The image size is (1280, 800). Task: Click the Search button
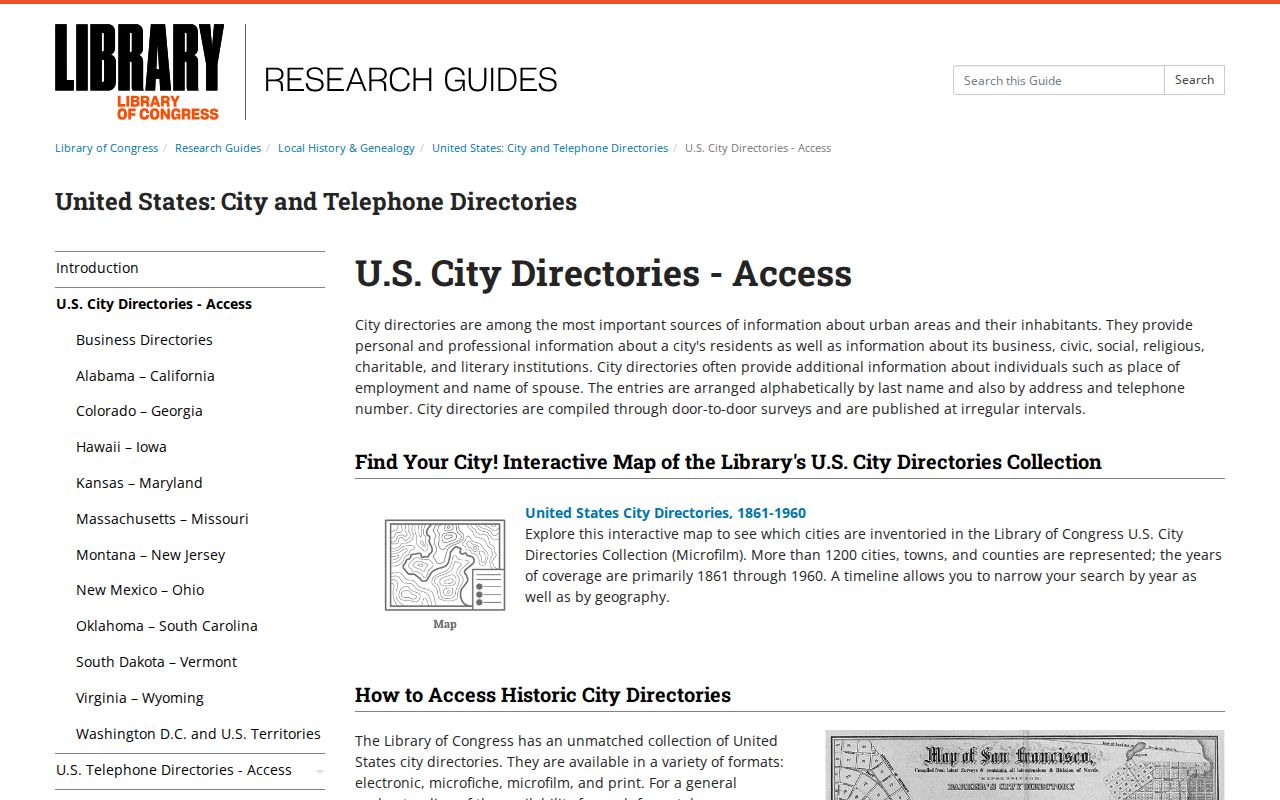[x=1194, y=80]
